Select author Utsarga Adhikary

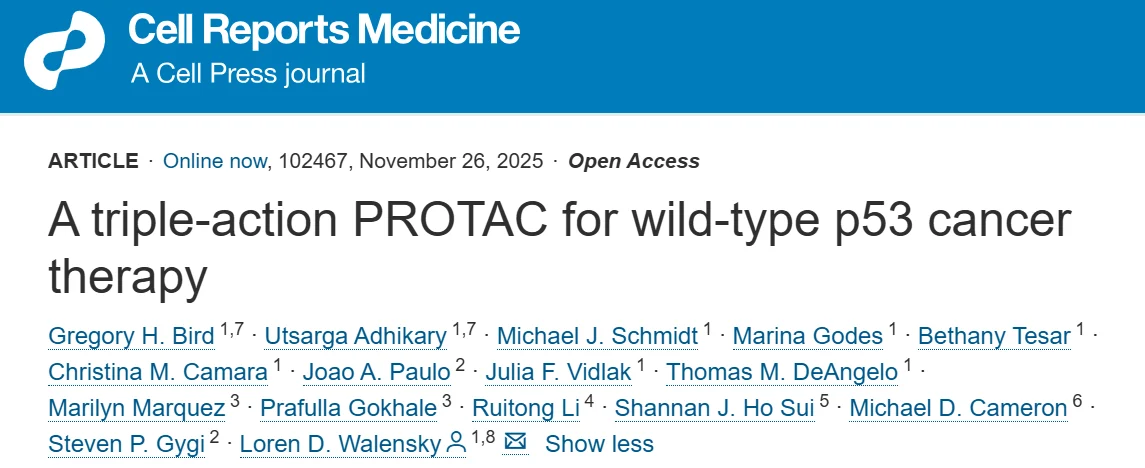356,336
